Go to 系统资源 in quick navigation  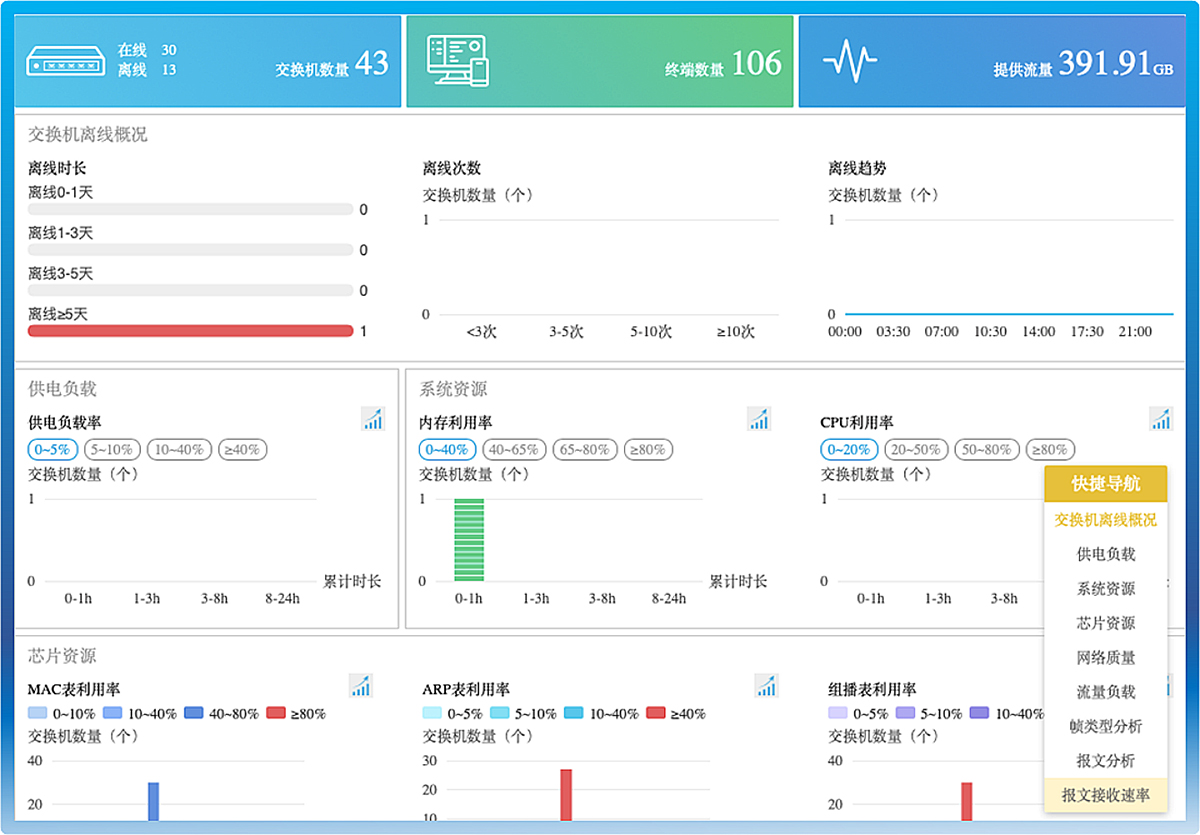click(x=1105, y=589)
